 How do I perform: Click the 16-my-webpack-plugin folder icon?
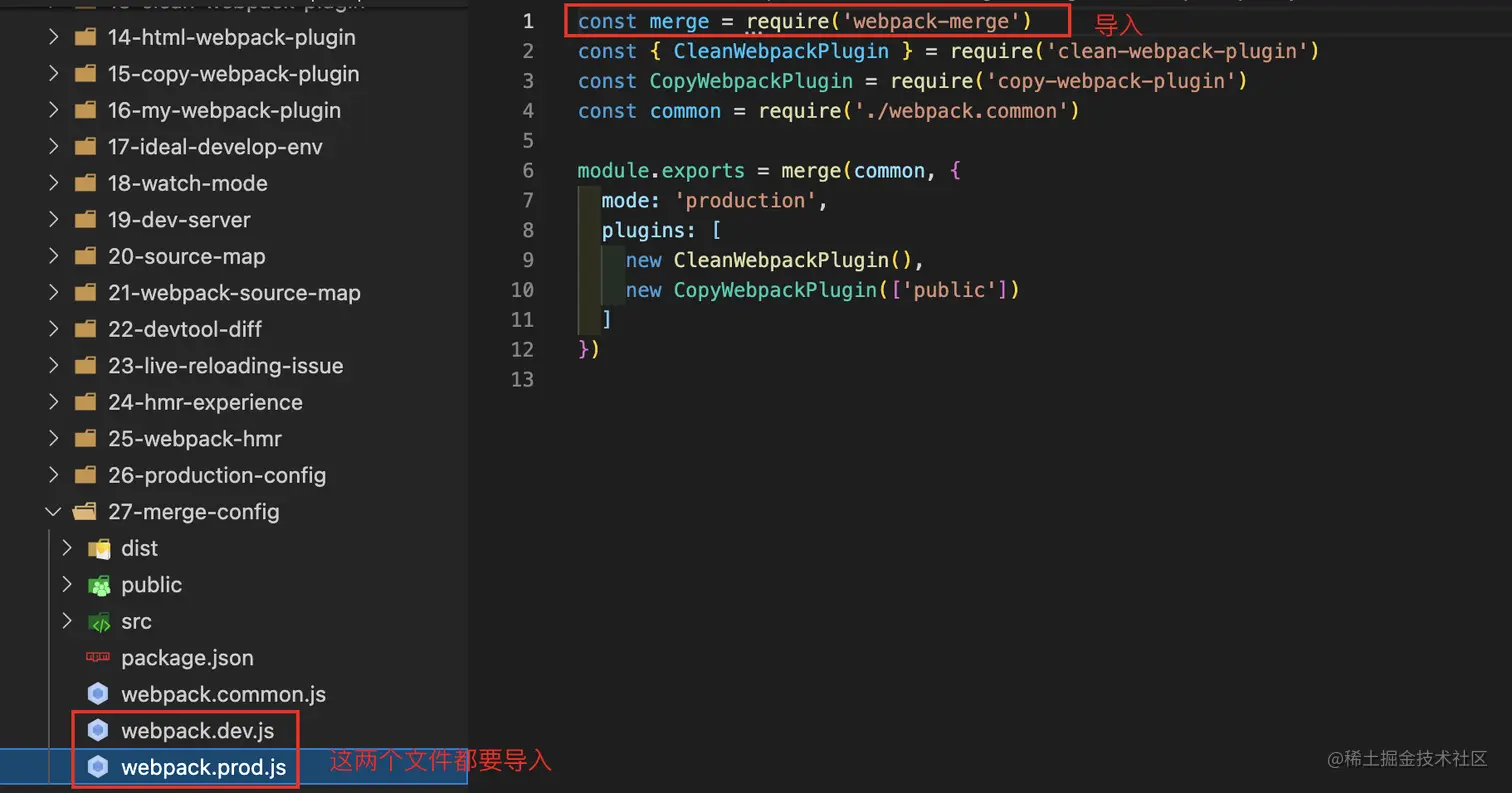(85, 111)
